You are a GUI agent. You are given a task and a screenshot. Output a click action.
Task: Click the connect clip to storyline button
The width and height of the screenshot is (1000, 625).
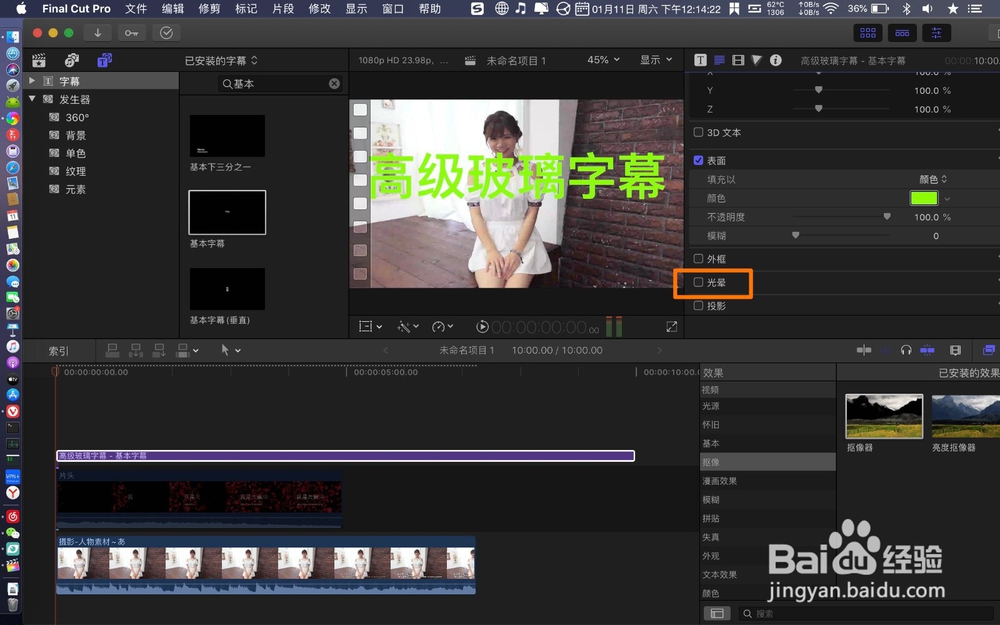(112, 350)
